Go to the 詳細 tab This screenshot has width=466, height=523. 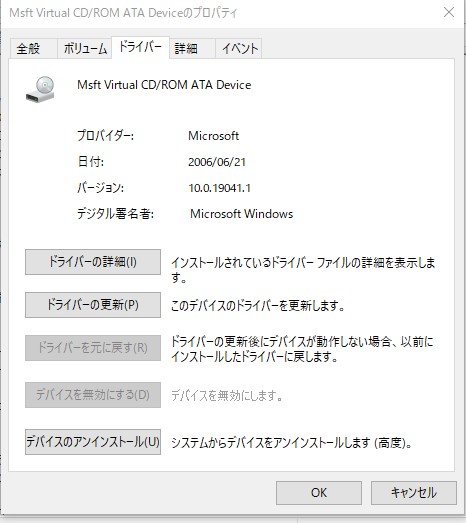[192, 49]
